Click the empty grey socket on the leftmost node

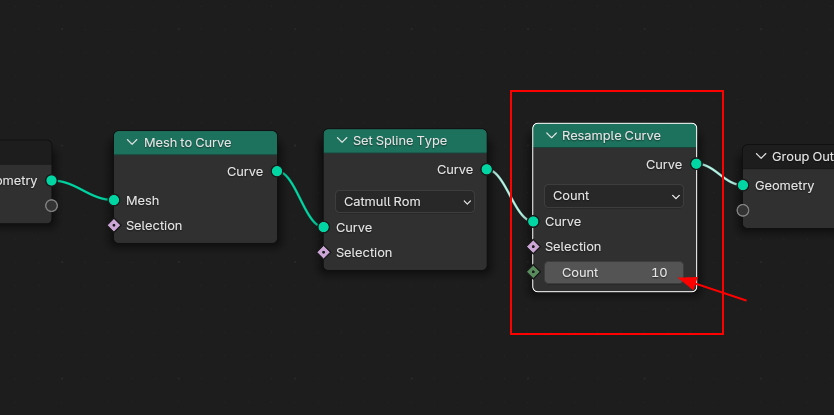[x=51, y=205]
